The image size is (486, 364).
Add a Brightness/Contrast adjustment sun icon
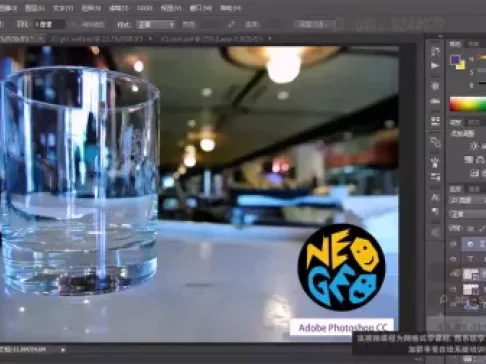click(473, 146)
